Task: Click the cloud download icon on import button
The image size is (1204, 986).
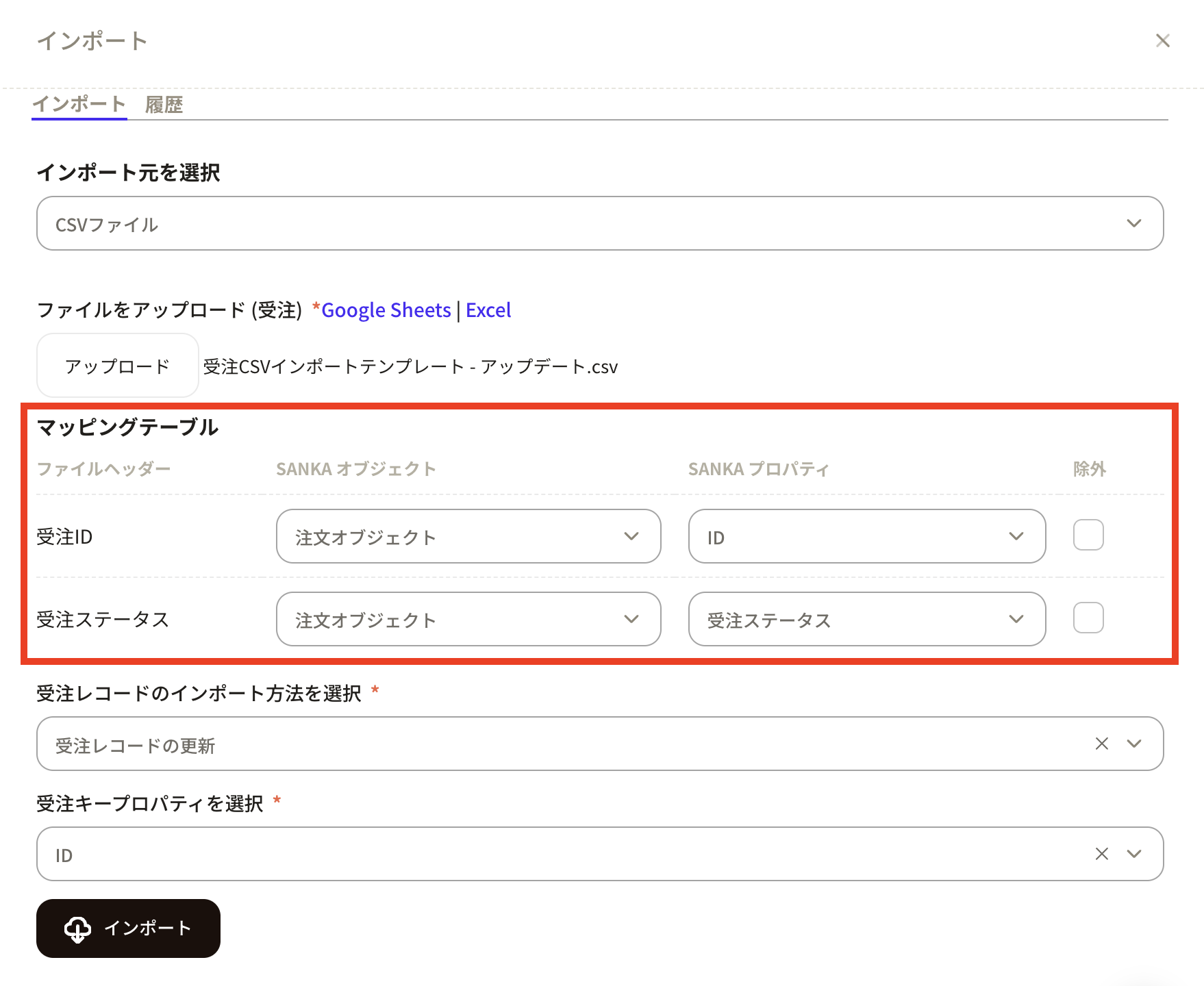Action: point(77,929)
